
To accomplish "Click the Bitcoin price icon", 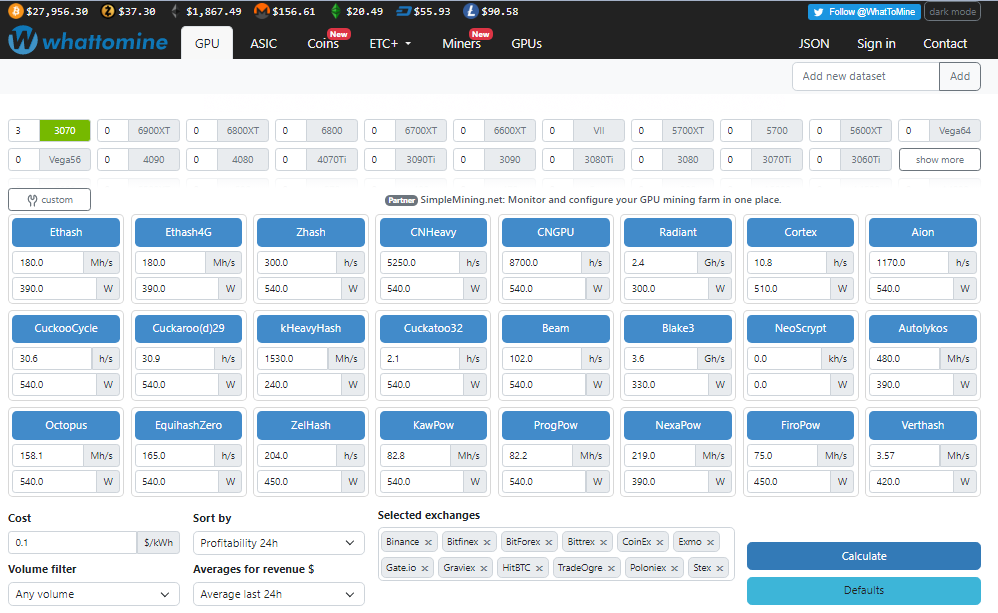I will tap(15, 11).
